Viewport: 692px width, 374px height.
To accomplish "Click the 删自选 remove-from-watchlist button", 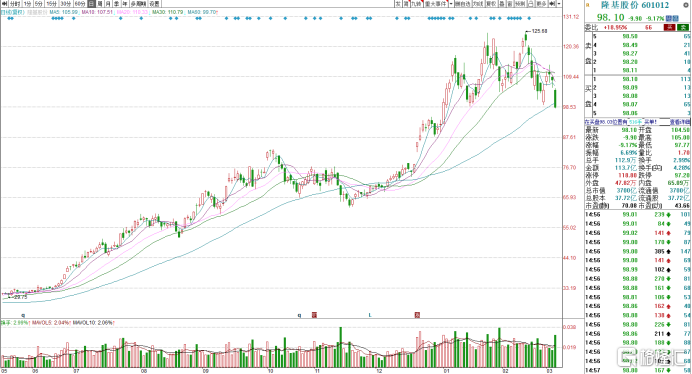I will 463,4.
